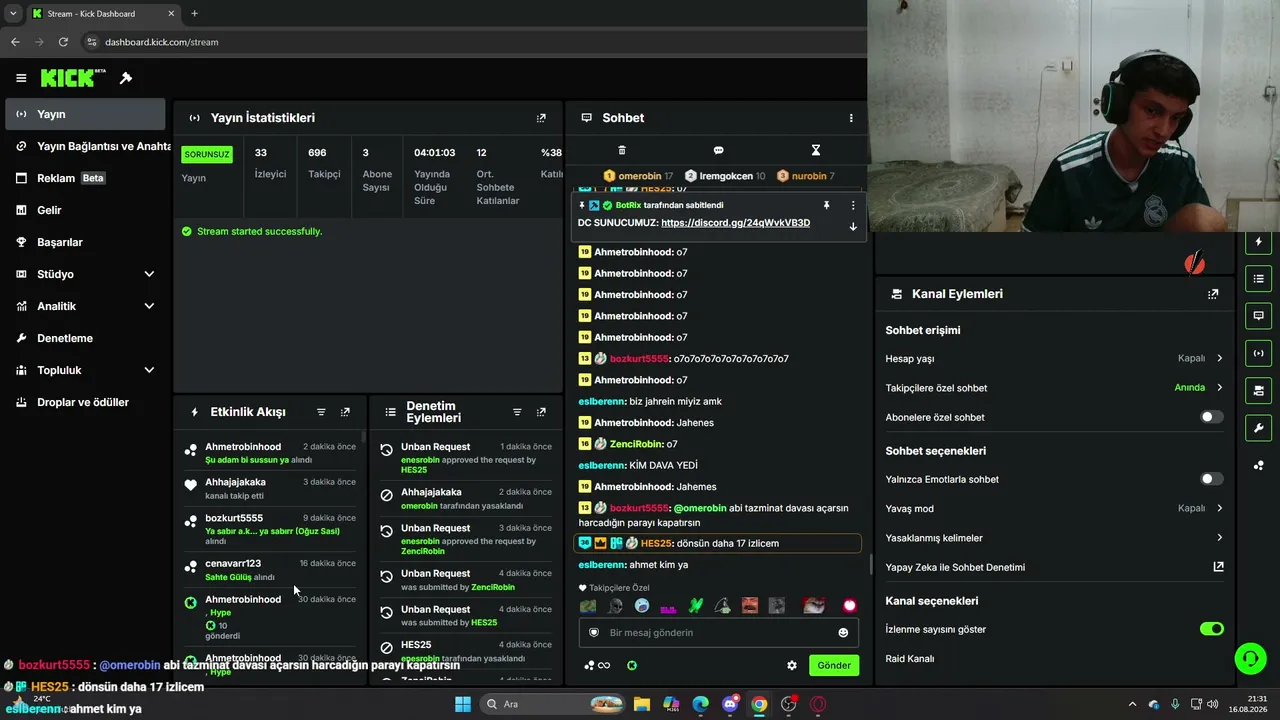Screen dimensions: 1280x720
Task: Click the hourglass icon in chat toolbar
Action: (815, 150)
